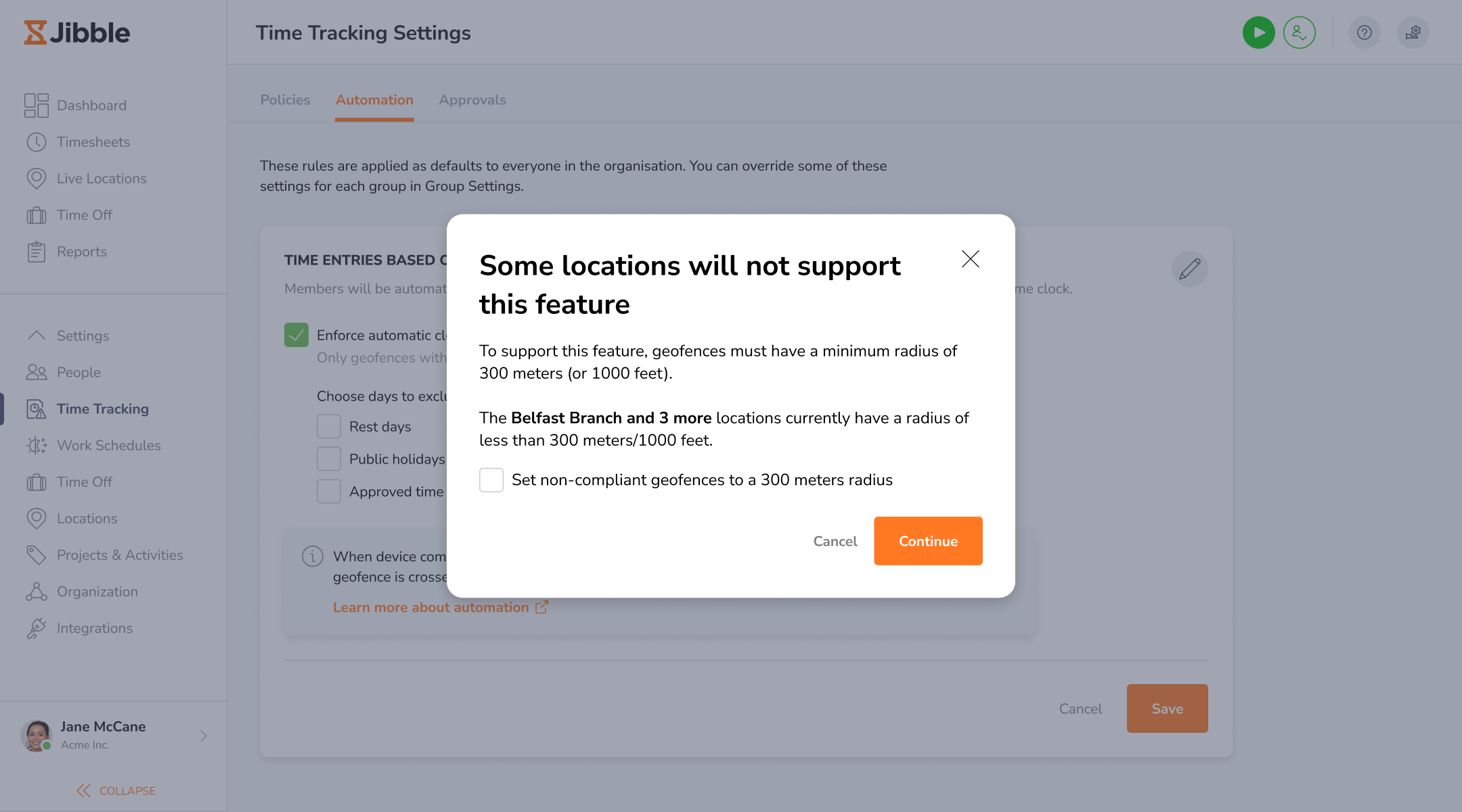Collapse the left sidebar navigation
Image resolution: width=1462 pixels, height=812 pixels.
coord(113,790)
